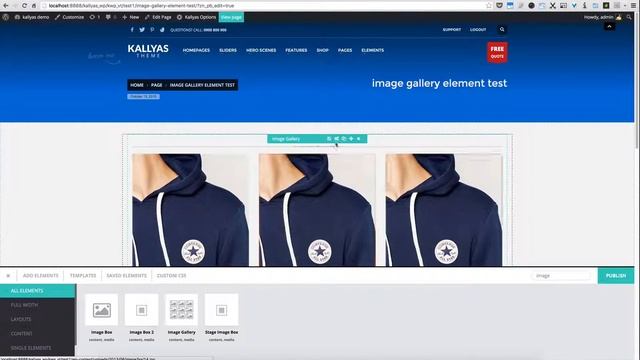Open the Features nav menu
640x360 pixels.
(296, 50)
